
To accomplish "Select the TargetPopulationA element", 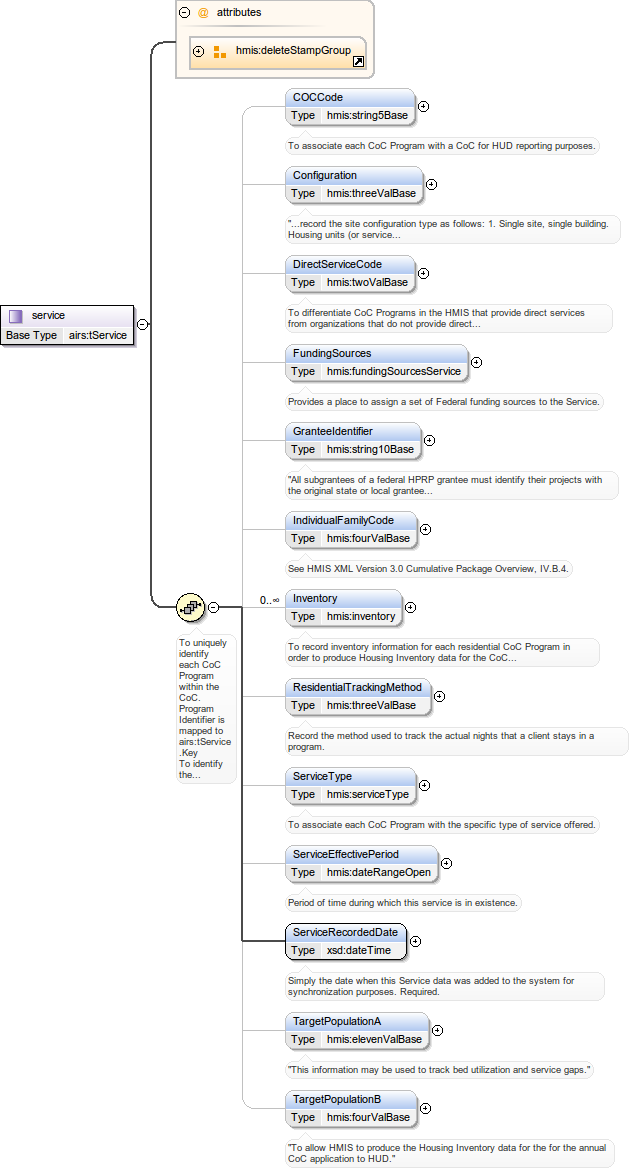I will [335, 1021].
